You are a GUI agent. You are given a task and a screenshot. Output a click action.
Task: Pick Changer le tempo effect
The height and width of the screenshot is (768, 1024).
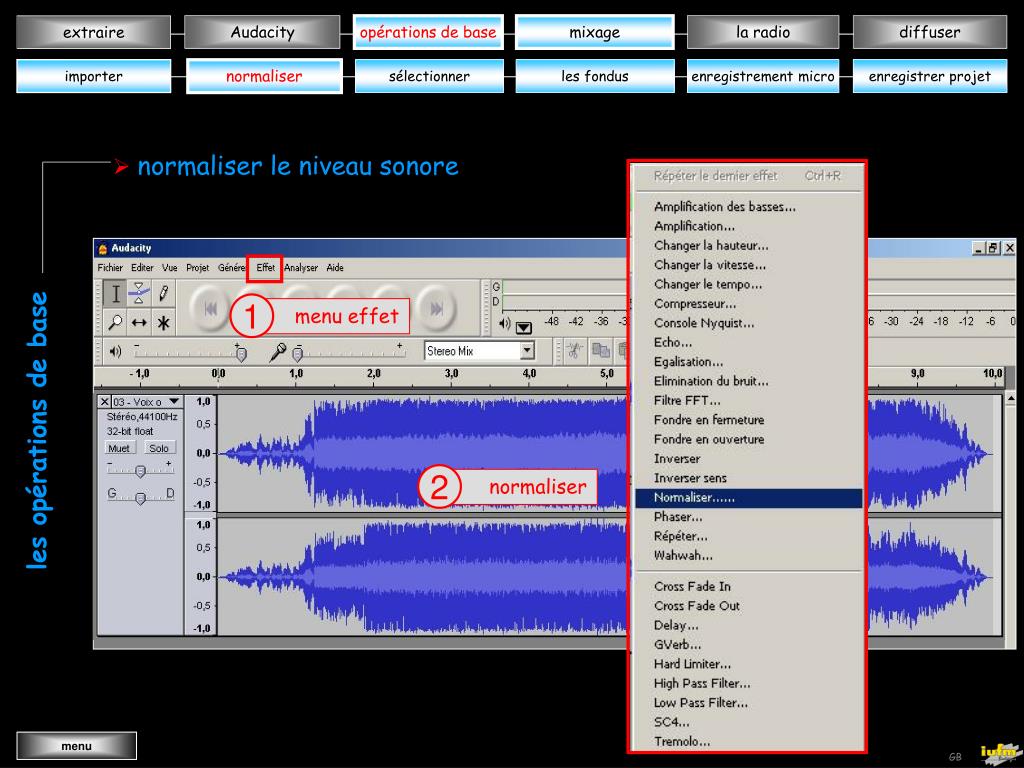pyautogui.click(x=748, y=285)
